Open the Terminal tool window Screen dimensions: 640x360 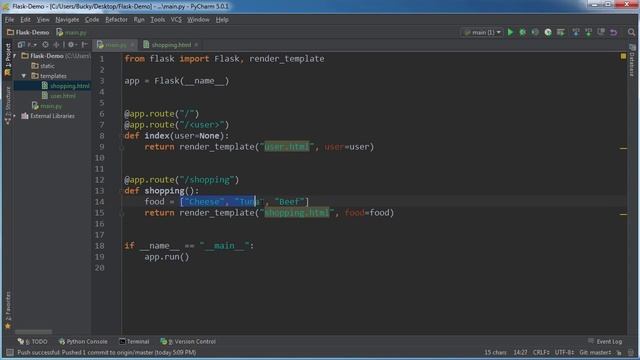click(x=134, y=342)
